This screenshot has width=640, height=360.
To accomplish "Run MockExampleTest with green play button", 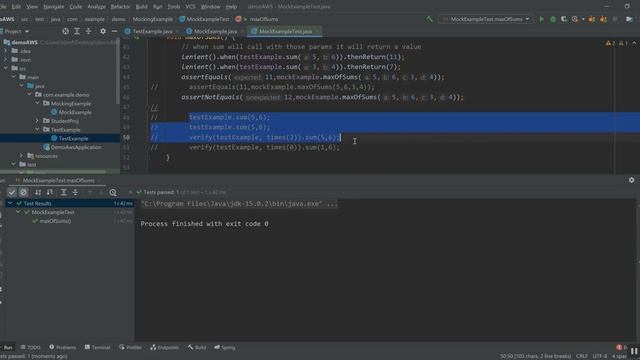I will [x=541, y=19].
